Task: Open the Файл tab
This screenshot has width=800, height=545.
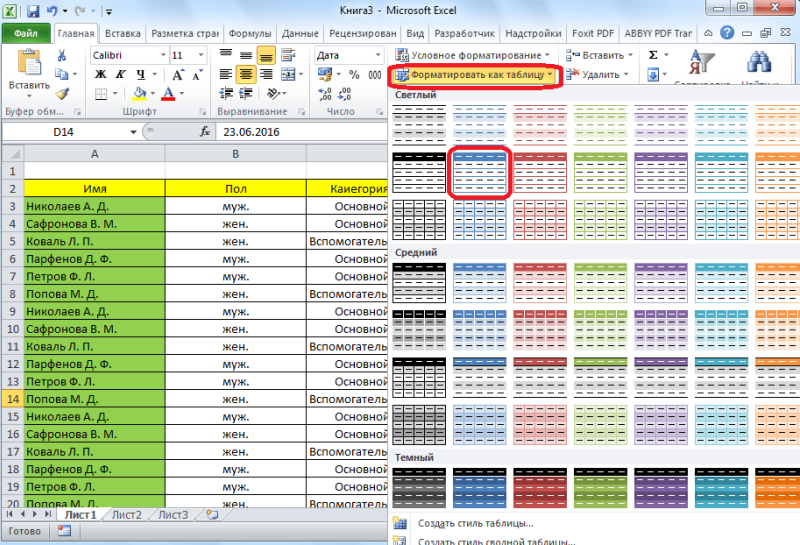Action: coord(26,34)
